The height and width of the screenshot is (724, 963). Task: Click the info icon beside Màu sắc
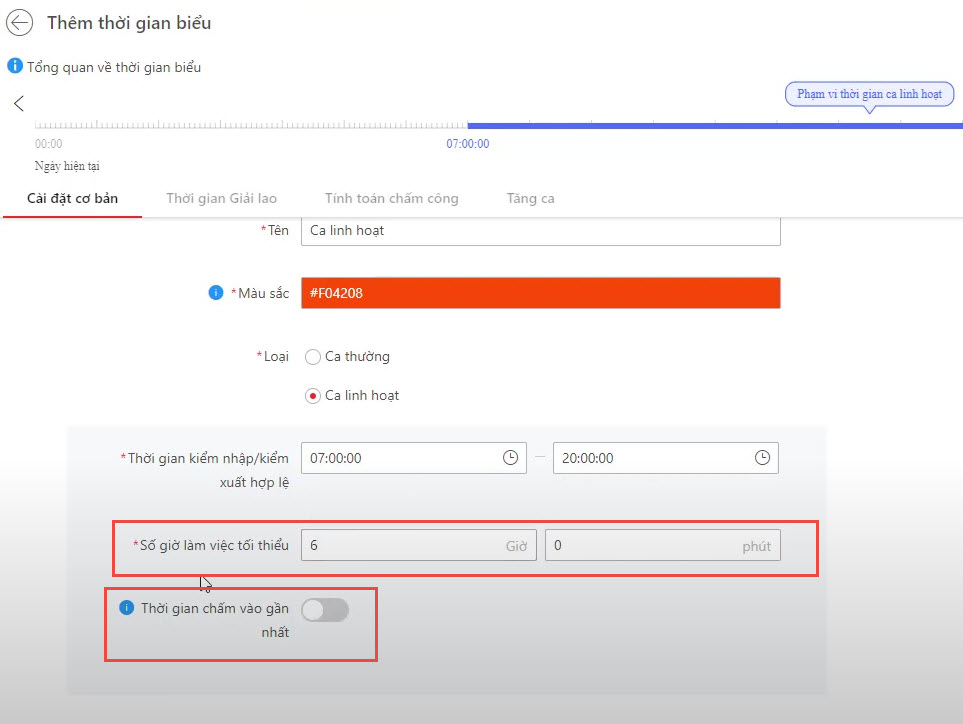[x=215, y=293]
